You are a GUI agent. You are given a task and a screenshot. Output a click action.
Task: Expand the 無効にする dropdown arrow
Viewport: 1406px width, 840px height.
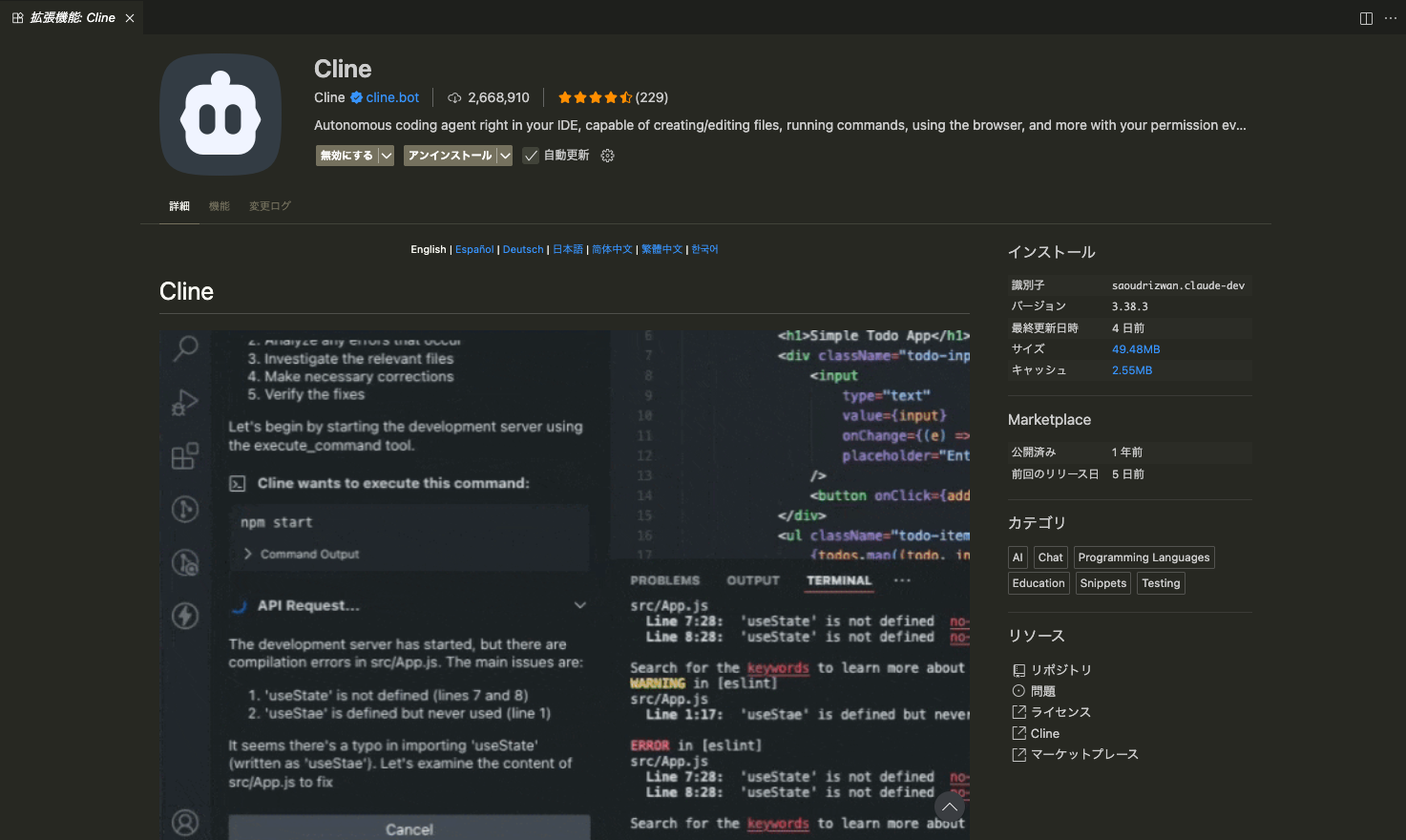coord(387,156)
